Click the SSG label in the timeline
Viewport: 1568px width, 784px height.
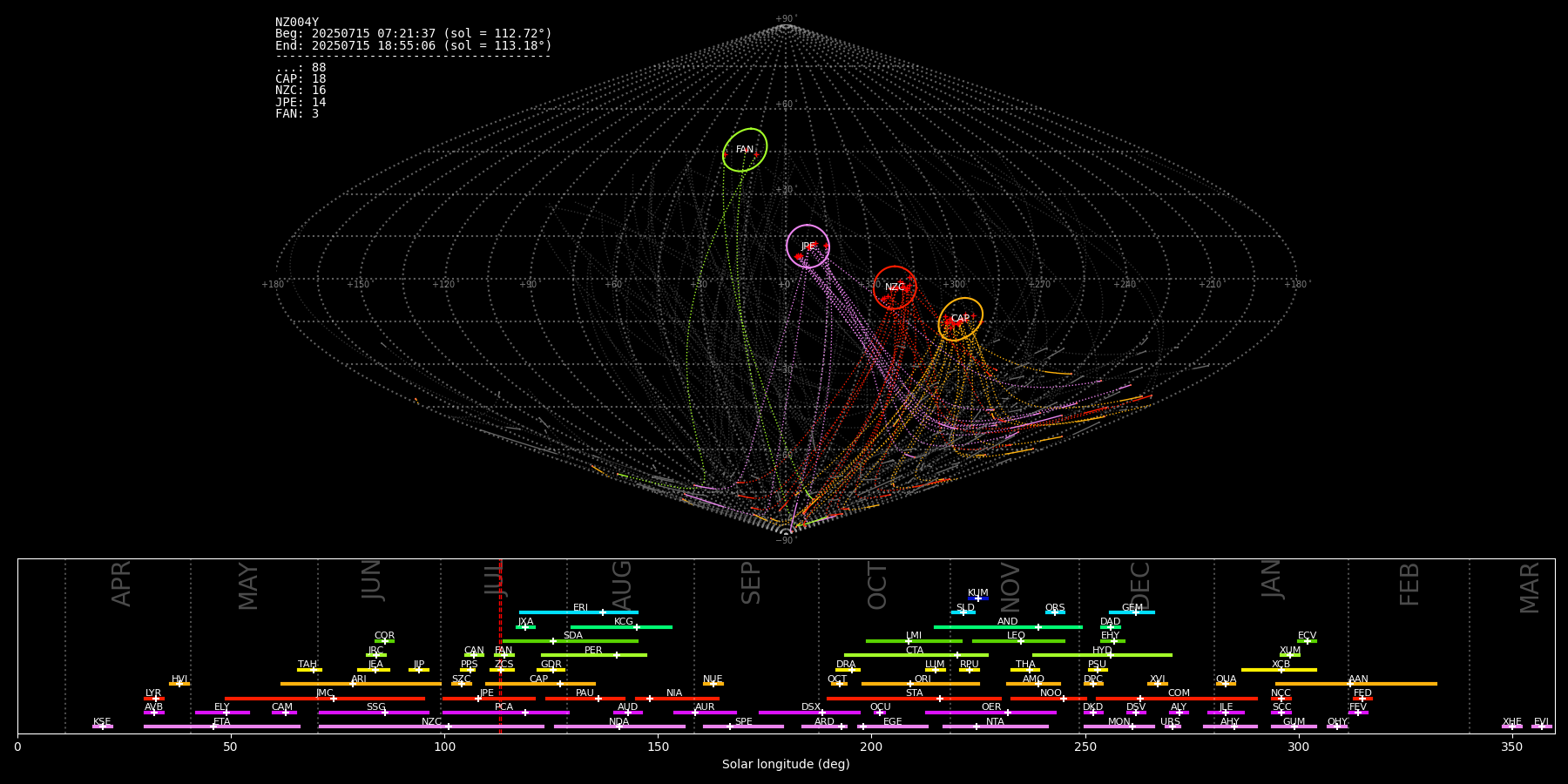click(x=375, y=706)
